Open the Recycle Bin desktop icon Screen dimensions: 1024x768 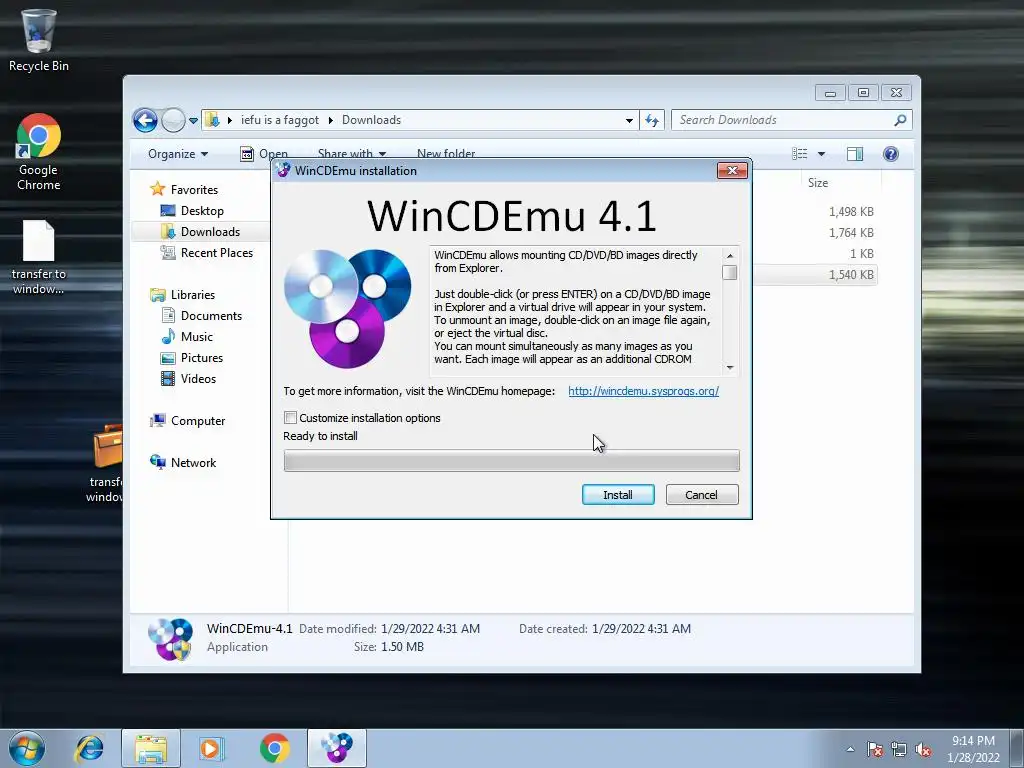[38, 39]
